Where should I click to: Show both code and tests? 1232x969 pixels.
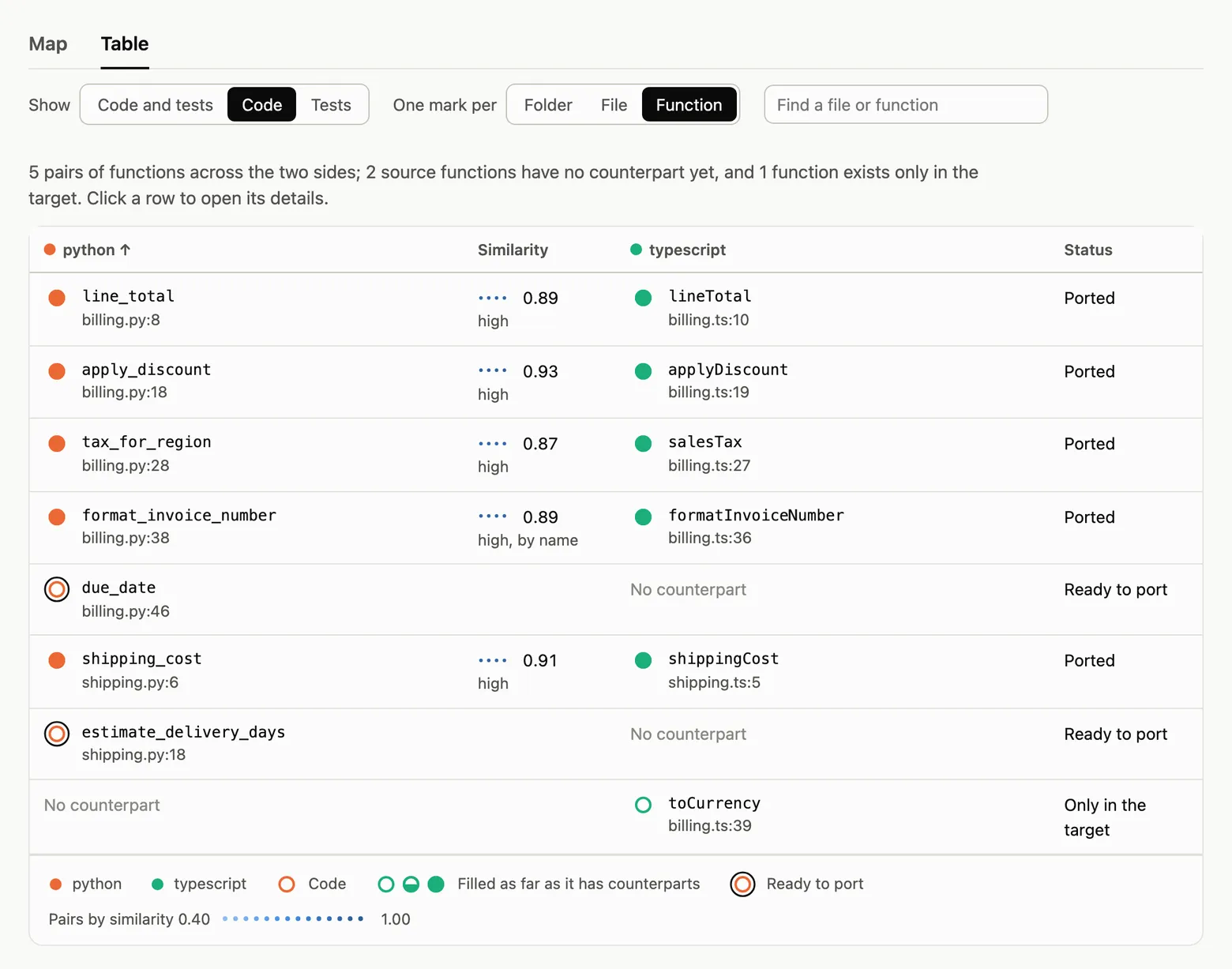156,105
